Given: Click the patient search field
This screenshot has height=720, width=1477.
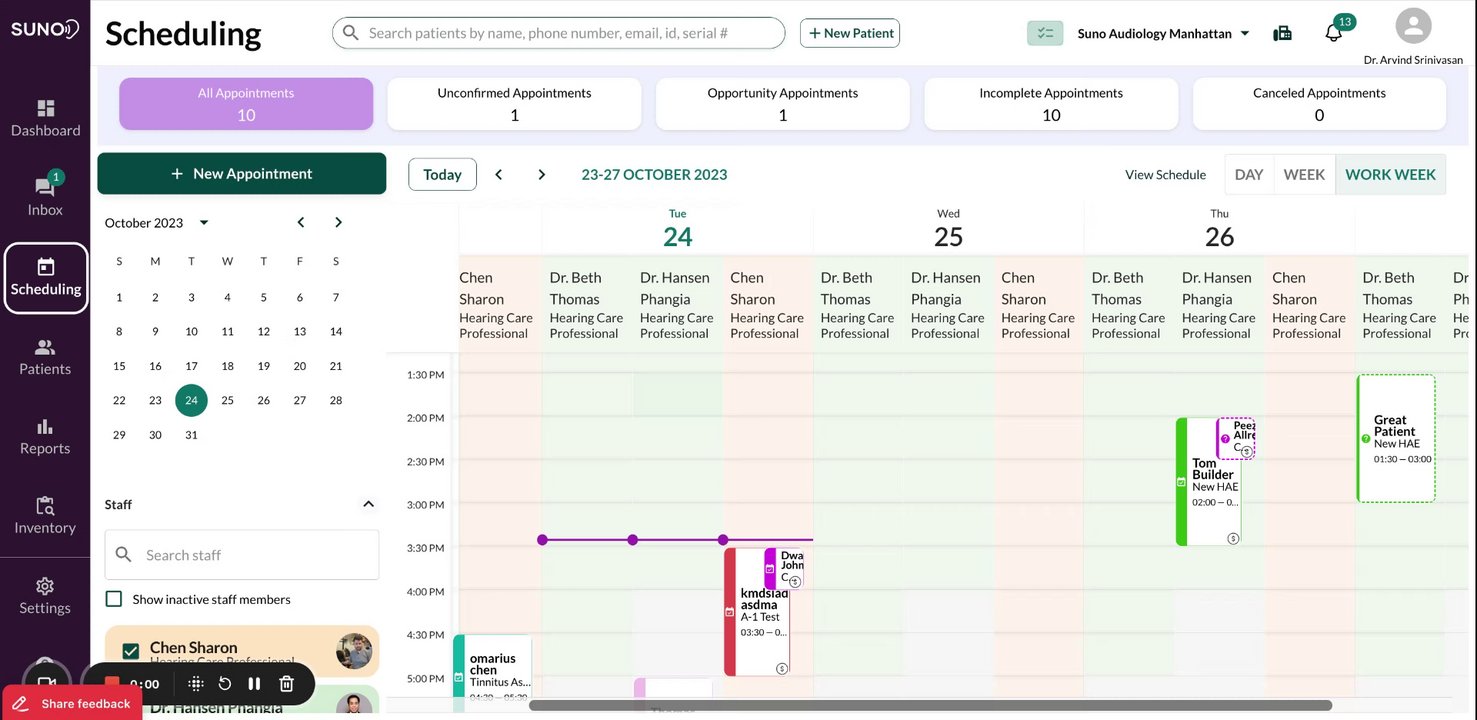Looking at the screenshot, I should coord(570,33).
